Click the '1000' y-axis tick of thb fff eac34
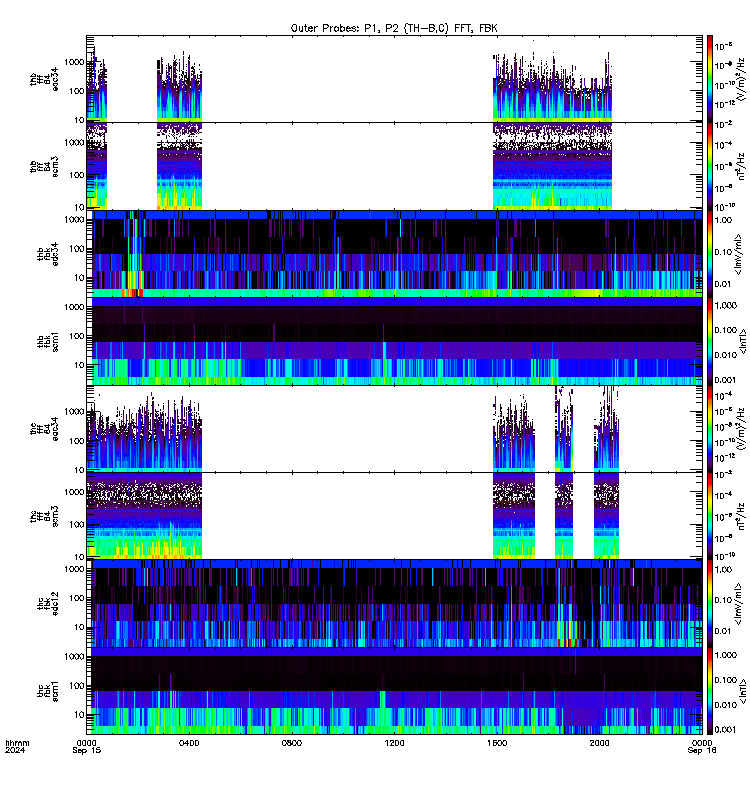The width and height of the screenshot is (750, 800). coord(74,62)
